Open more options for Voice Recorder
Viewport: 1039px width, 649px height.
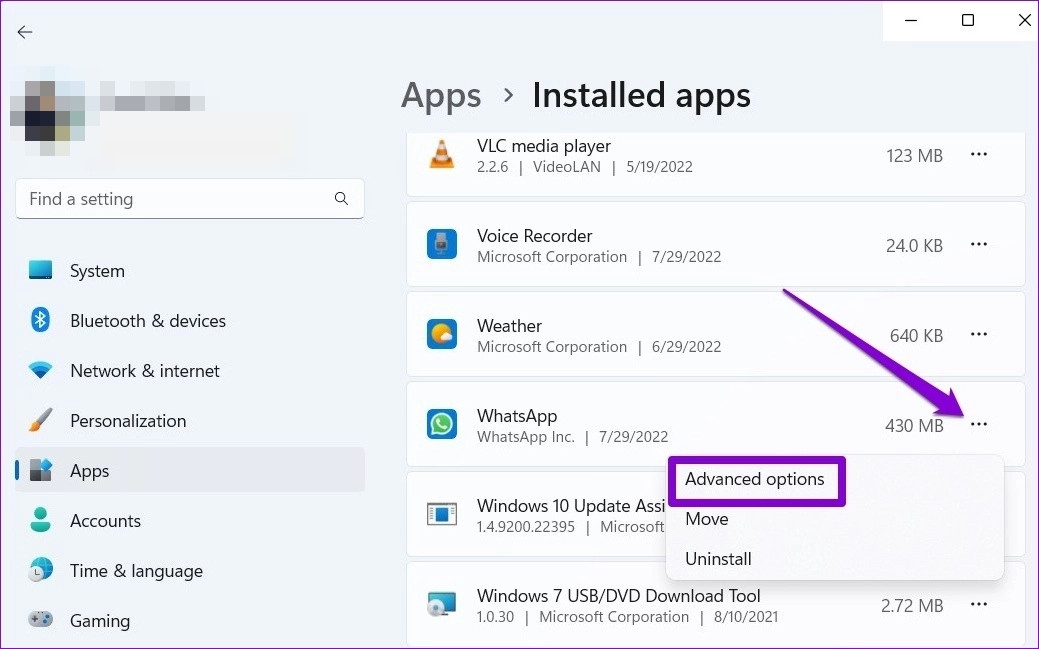[979, 244]
